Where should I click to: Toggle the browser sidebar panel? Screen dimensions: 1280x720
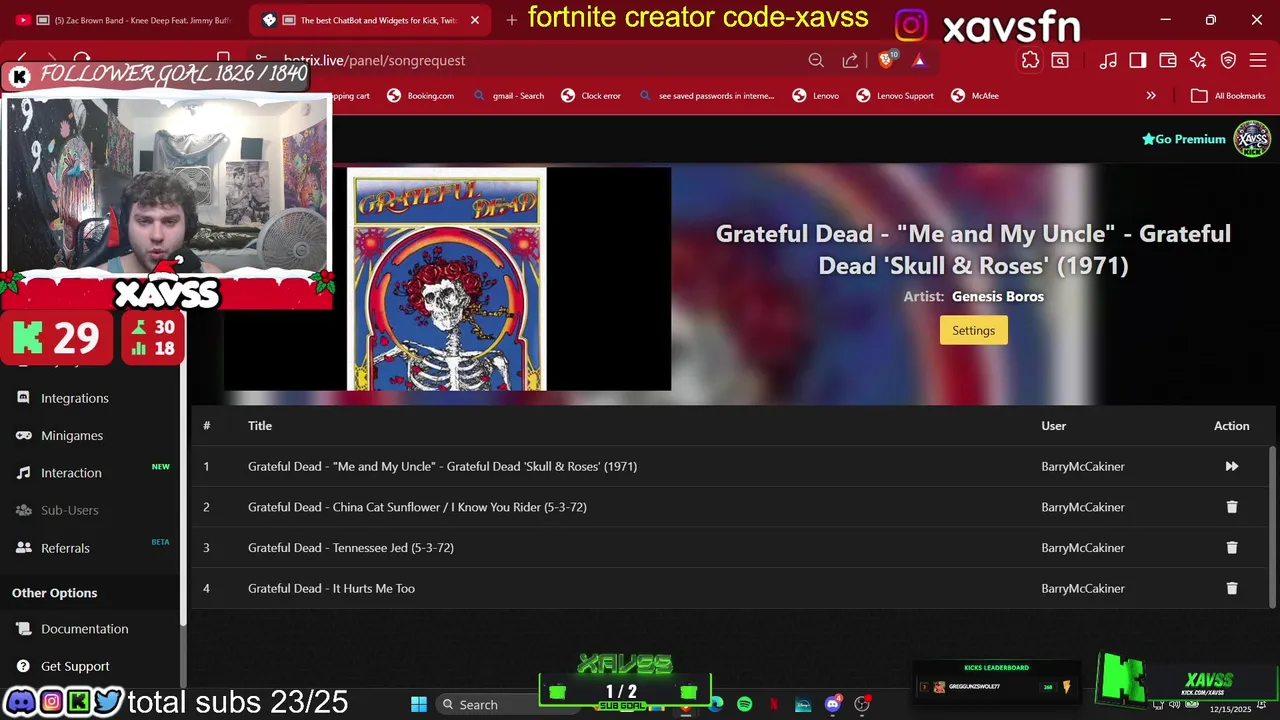point(1138,60)
